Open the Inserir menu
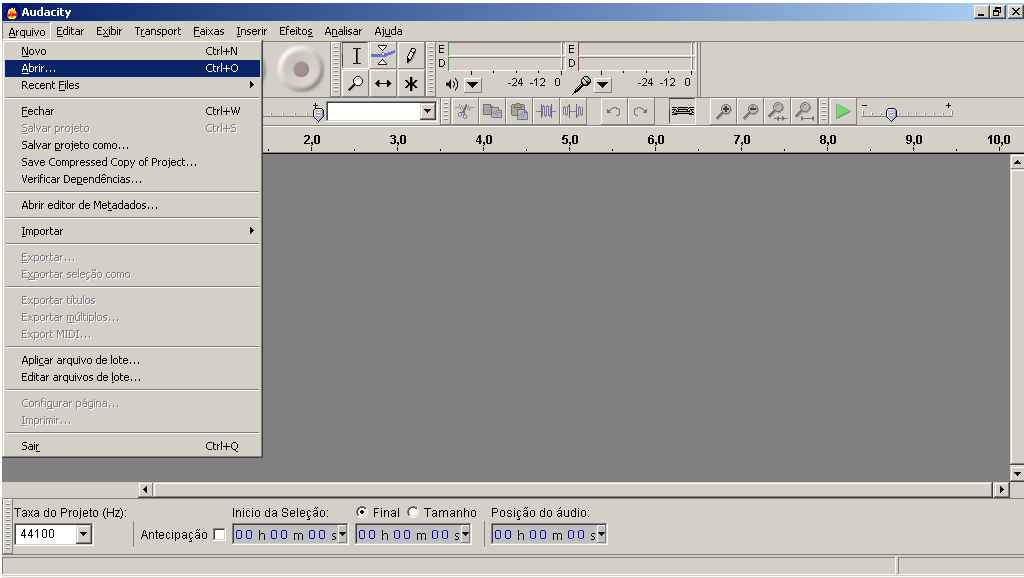 click(x=251, y=31)
